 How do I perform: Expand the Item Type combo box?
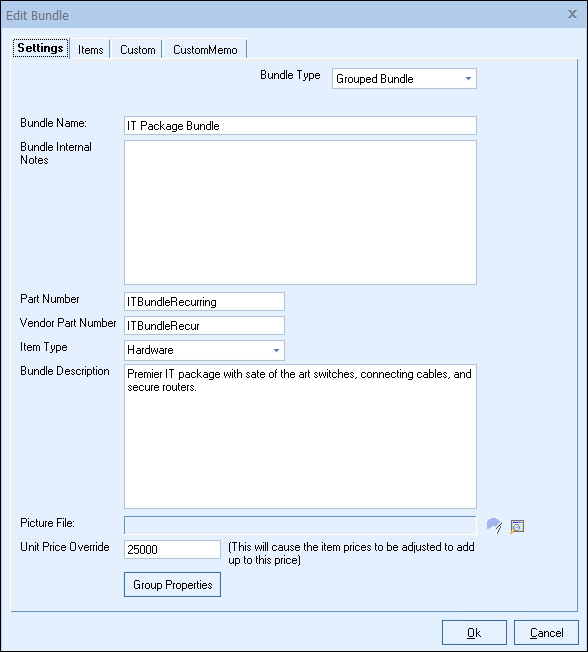point(276,350)
